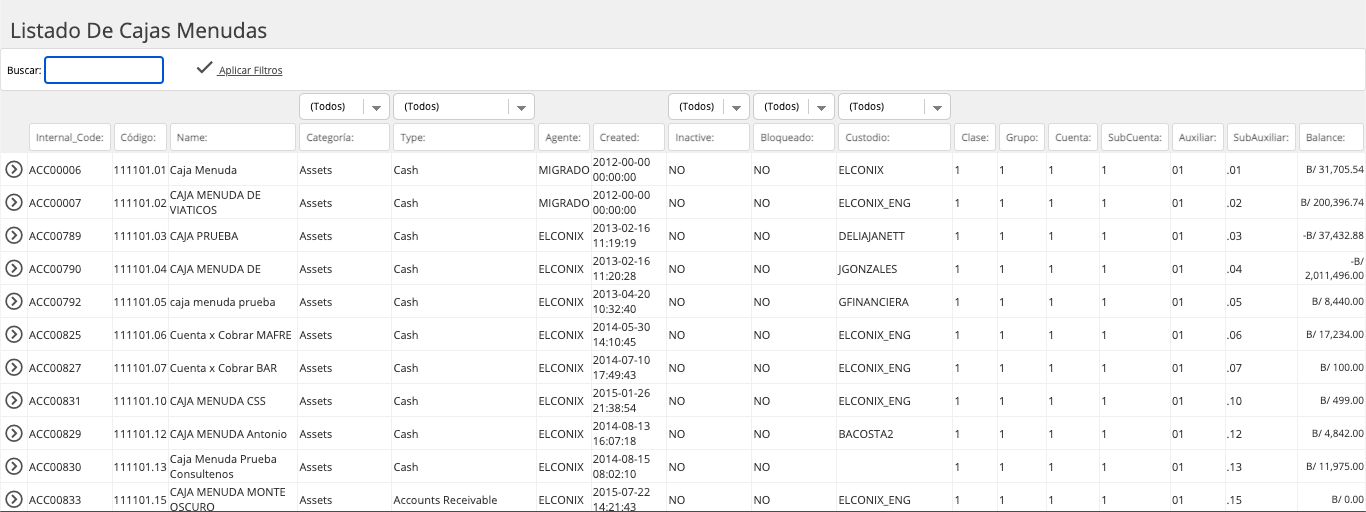Open the Bloqueado (Todos) dropdown
Image resolution: width=1366 pixels, height=512 pixels.
pos(794,106)
